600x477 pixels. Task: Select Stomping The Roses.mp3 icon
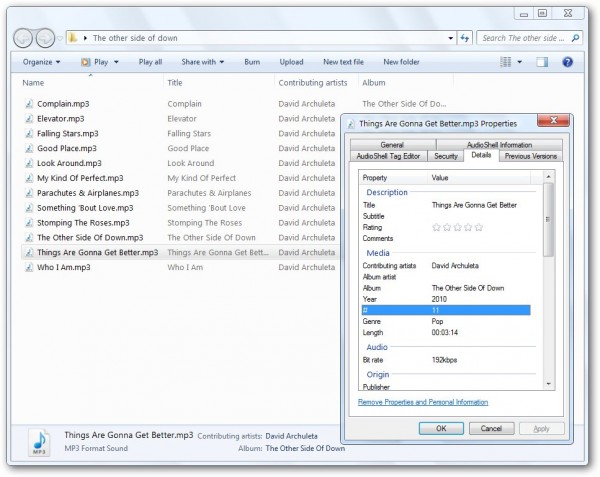tap(29, 223)
